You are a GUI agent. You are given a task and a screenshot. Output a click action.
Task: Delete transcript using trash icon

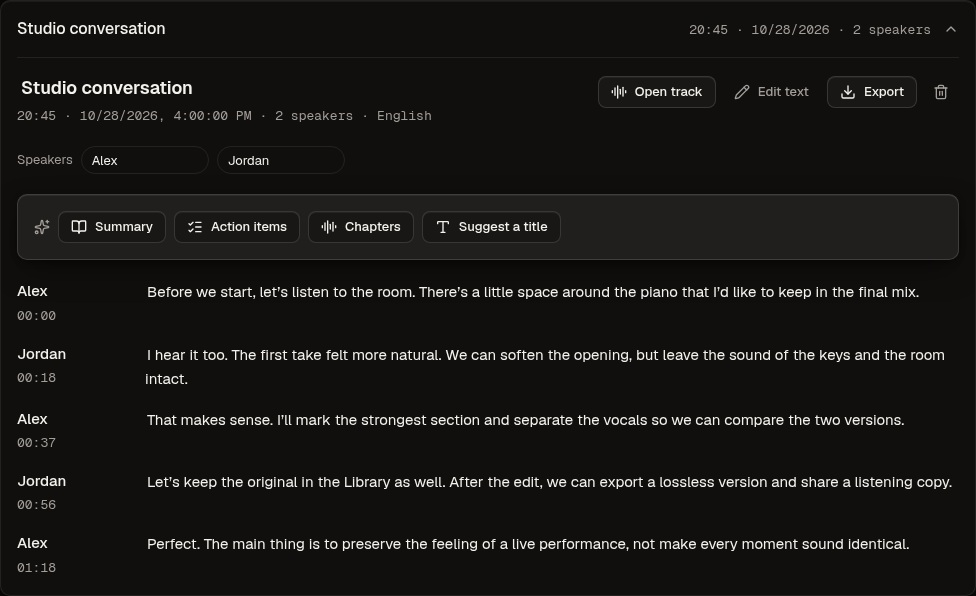tap(941, 92)
